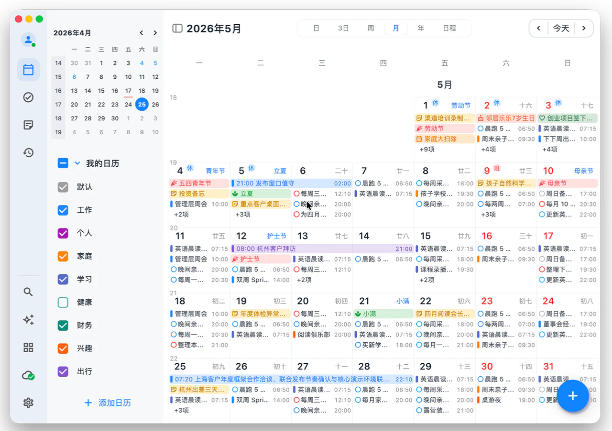Uncheck the 财务 calendar checkbox
The width and height of the screenshot is (612, 431).
(63, 325)
